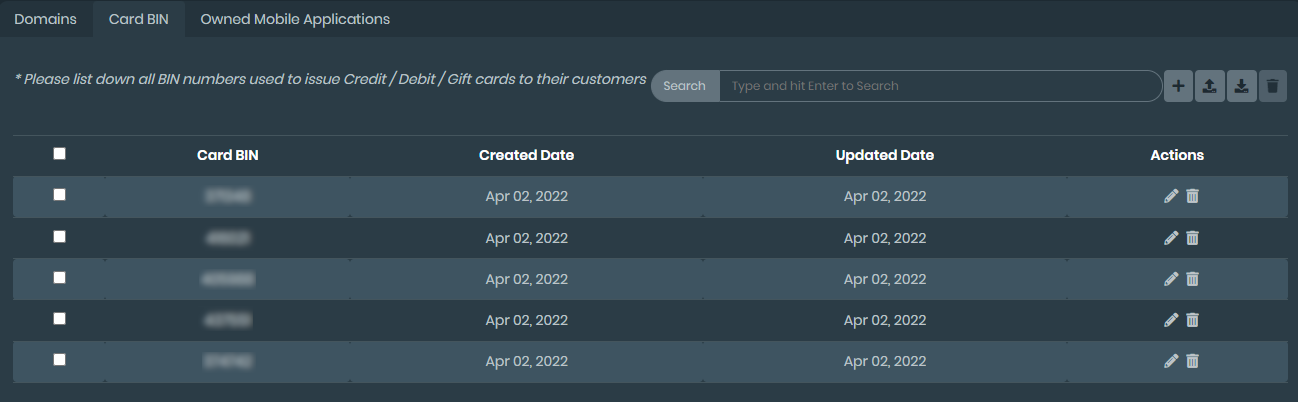Click the bulk delete trash icon in toolbar
1298x402 pixels.
coord(1272,86)
